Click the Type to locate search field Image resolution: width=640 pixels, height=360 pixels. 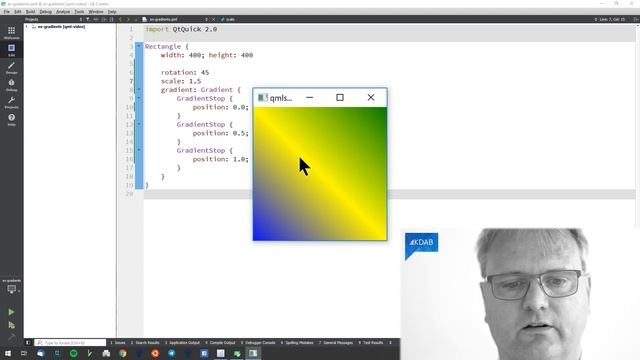(x=70, y=343)
